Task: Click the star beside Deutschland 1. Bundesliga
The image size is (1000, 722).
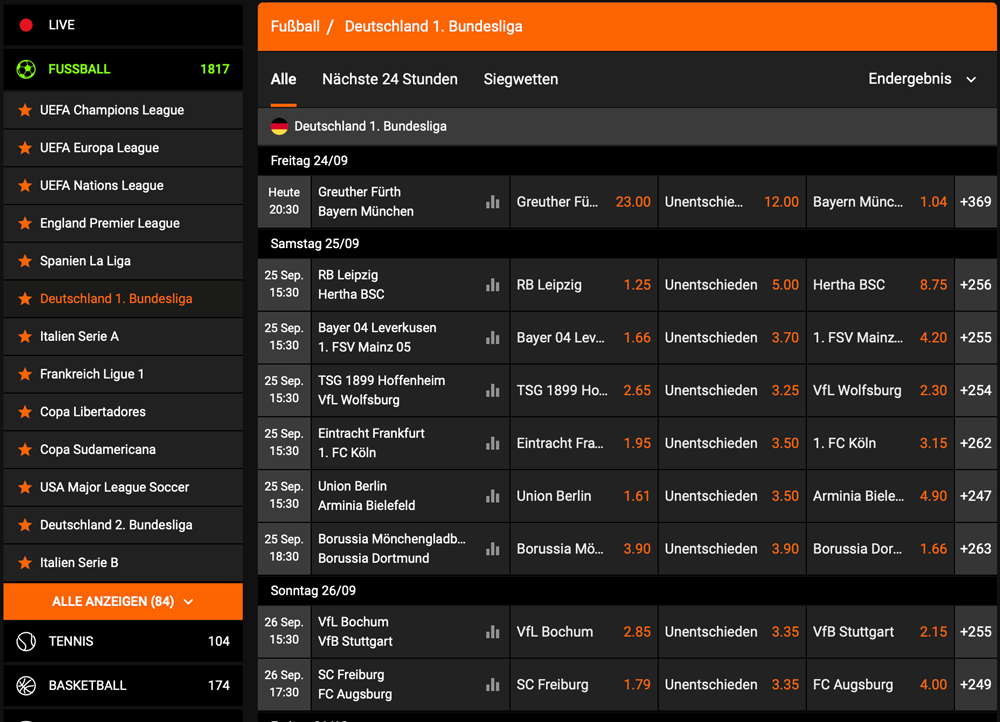Action: (x=25, y=298)
